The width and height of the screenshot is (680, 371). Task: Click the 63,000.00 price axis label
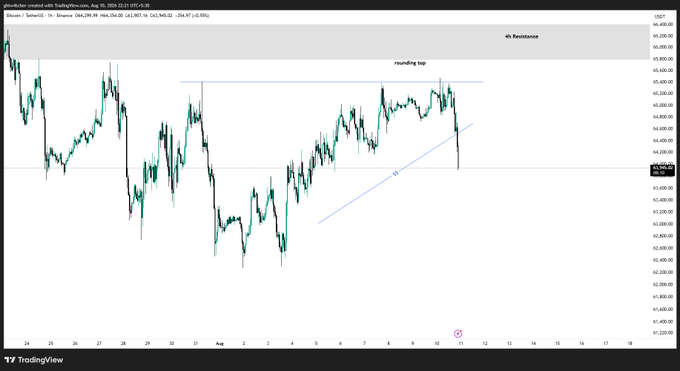(663, 224)
